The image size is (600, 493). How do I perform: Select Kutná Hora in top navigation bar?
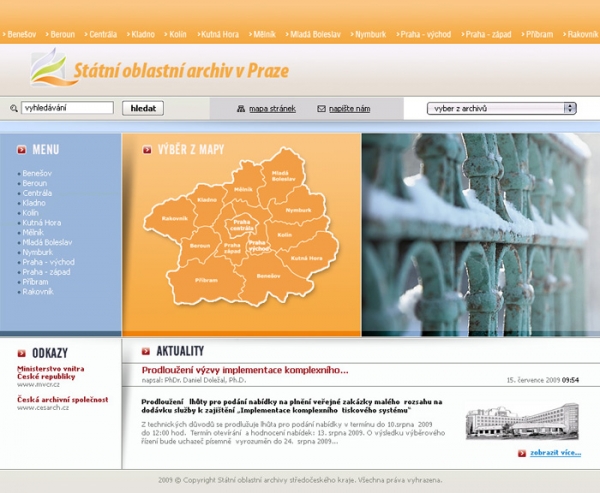click(x=220, y=34)
